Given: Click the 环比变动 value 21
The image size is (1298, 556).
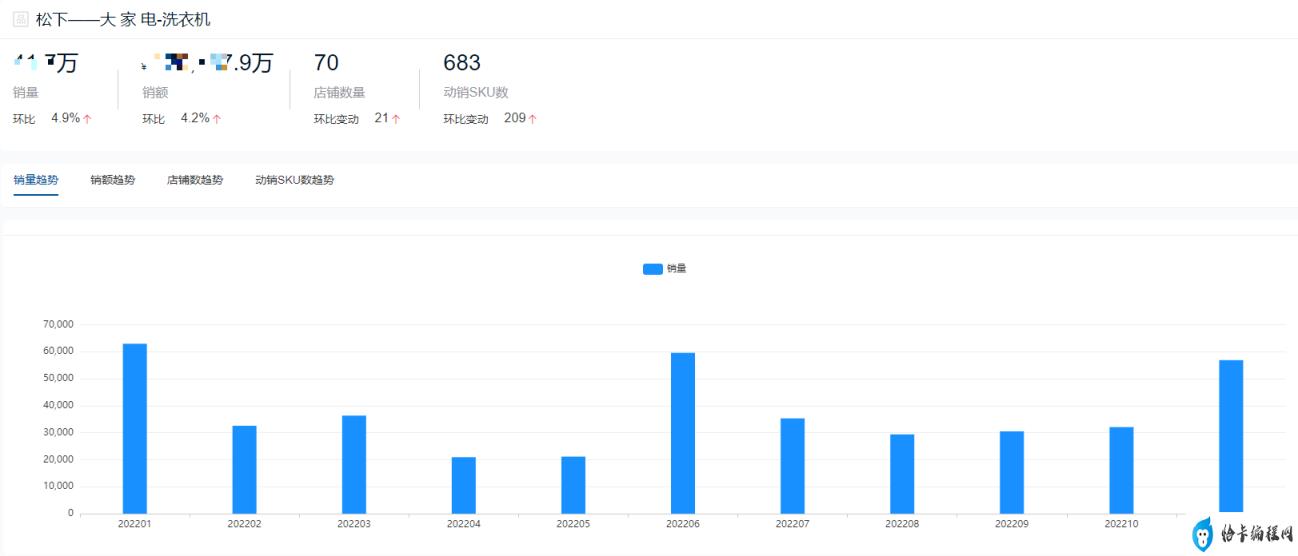Looking at the screenshot, I should (381, 118).
